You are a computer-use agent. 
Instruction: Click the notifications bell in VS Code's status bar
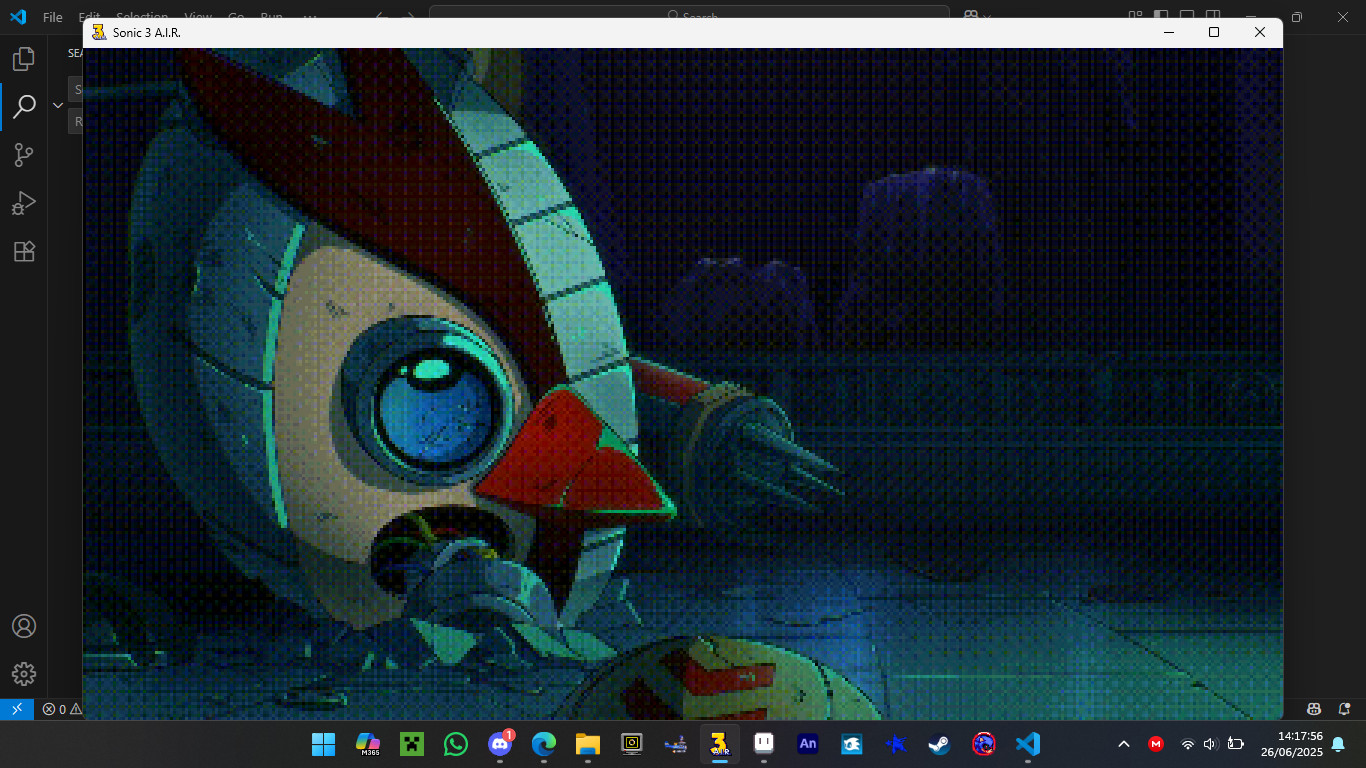1344,709
